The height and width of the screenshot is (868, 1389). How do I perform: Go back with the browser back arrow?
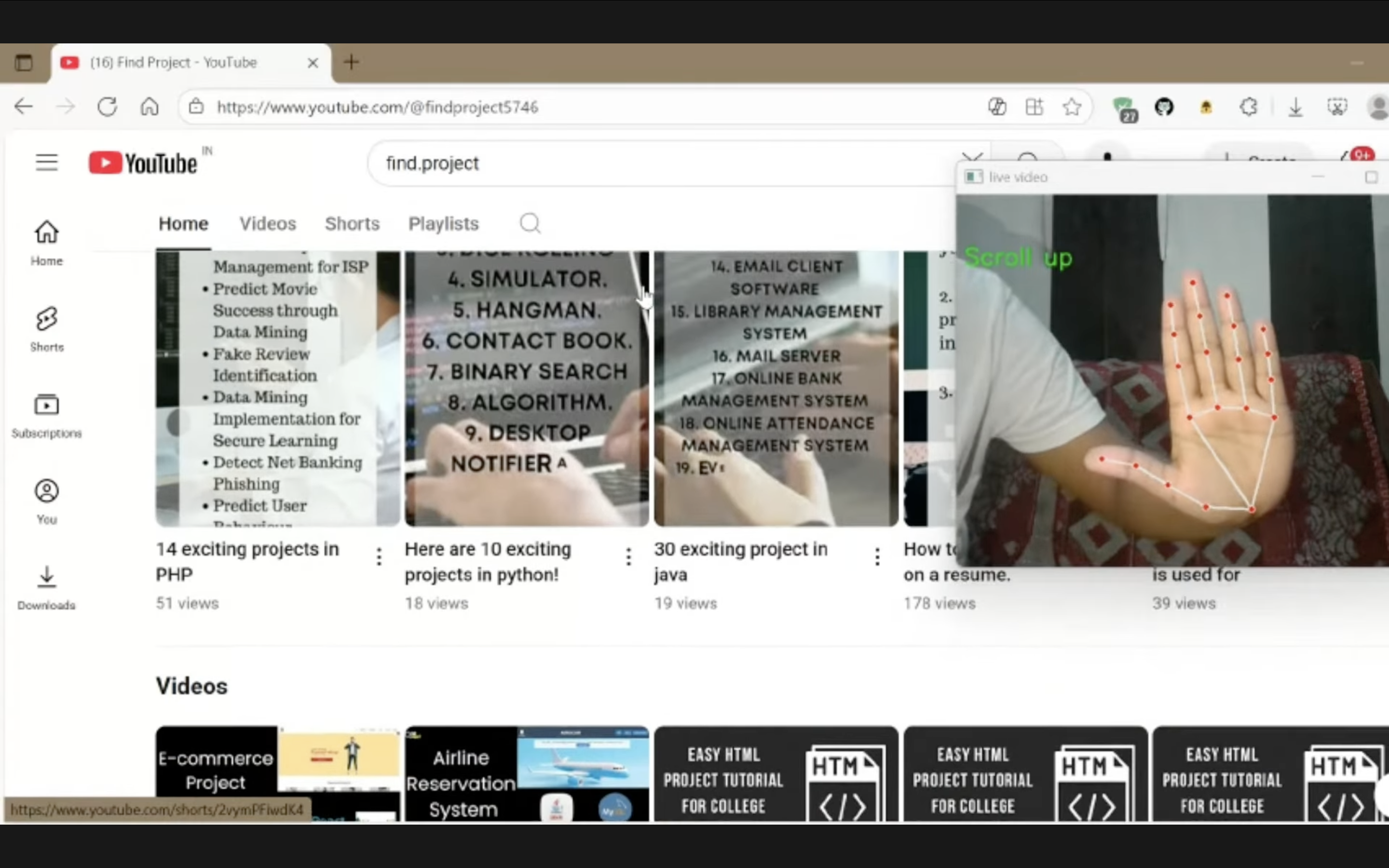[x=24, y=107]
